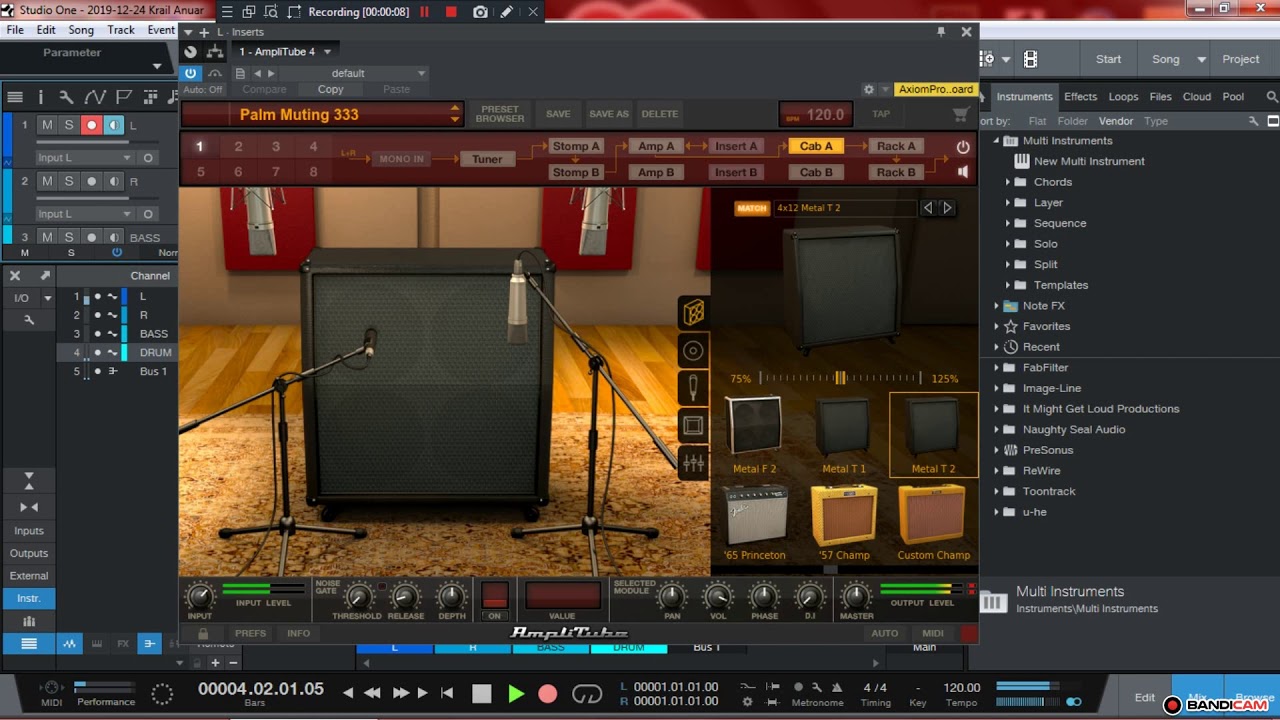The width and height of the screenshot is (1280, 720).
Task: Switch to the Loops browser tab
Action: coord(1123,97)
